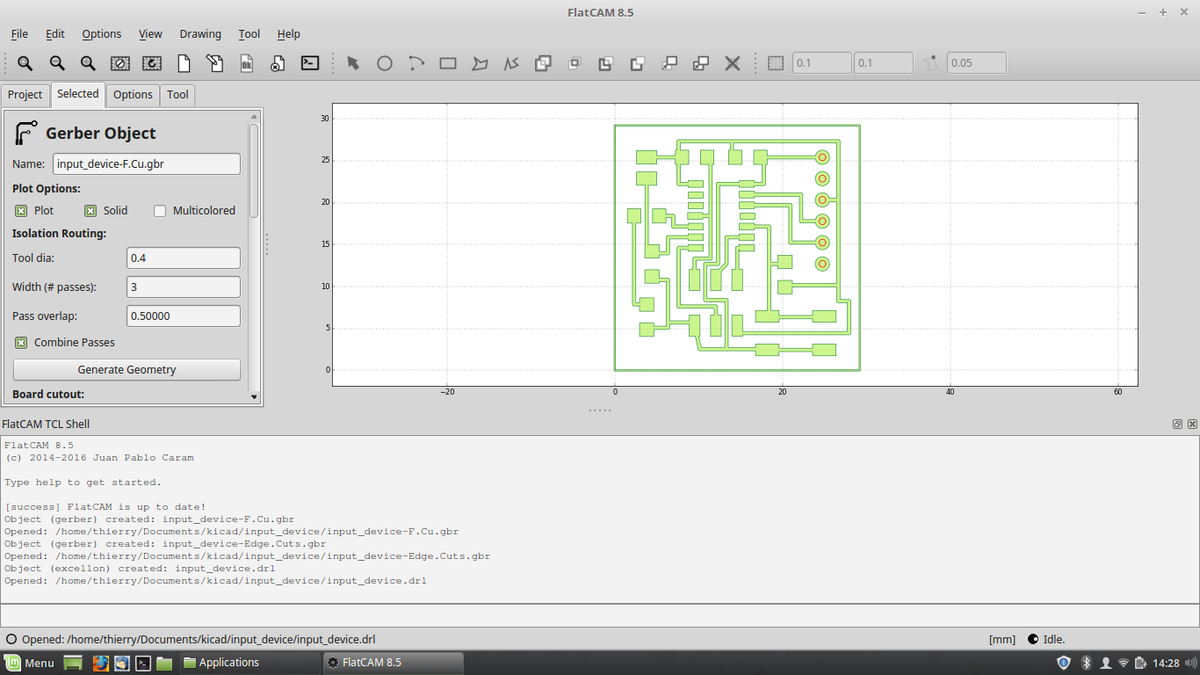Toggle the Snap to grid icon
The width and height of the screenshot is (1200, 675).
(775, 63)
